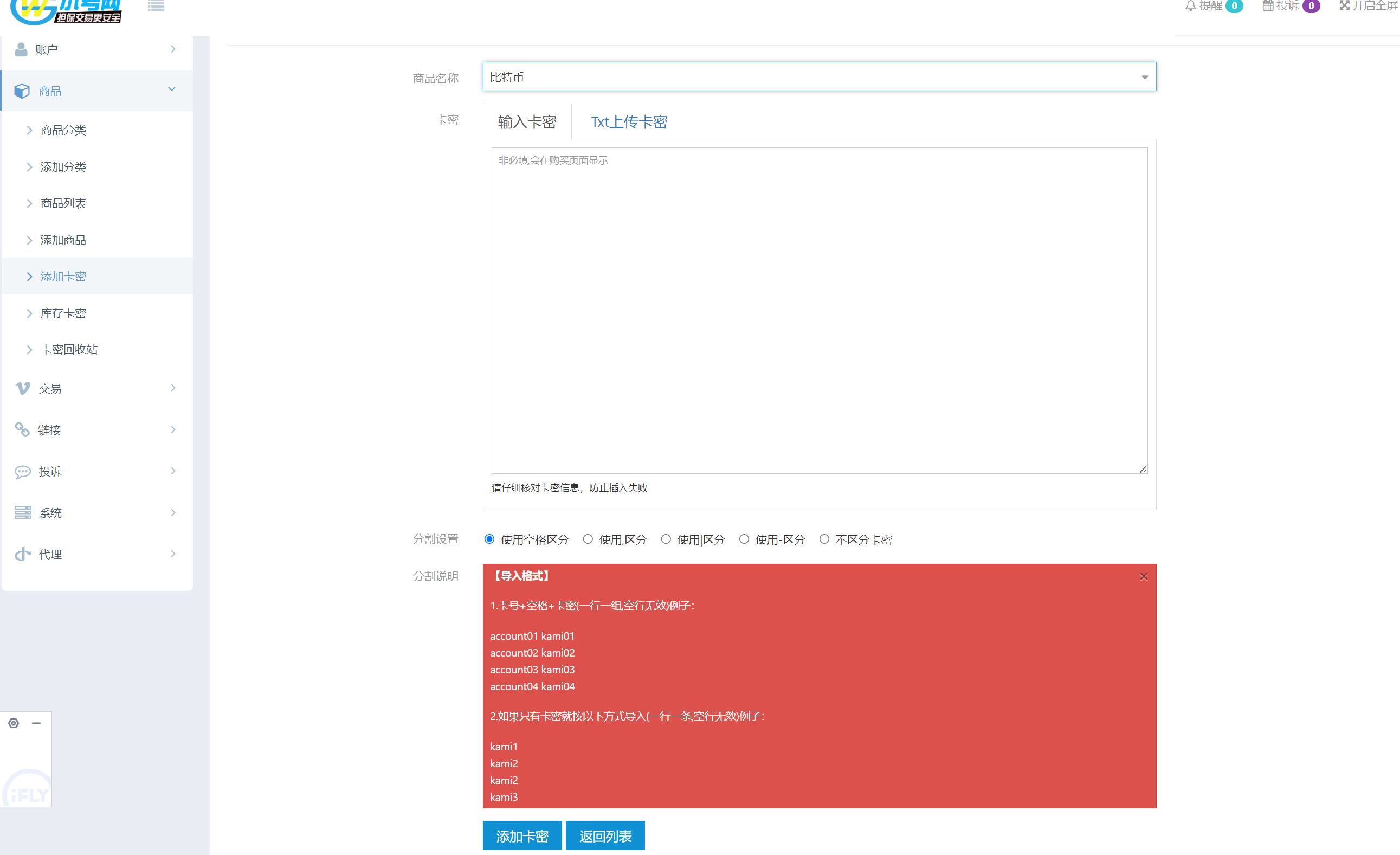Image resolution: width=1400 pixels, height=855 pixels.
Task: Choose 不区分卡密 radio button
Action: (824, 539)
